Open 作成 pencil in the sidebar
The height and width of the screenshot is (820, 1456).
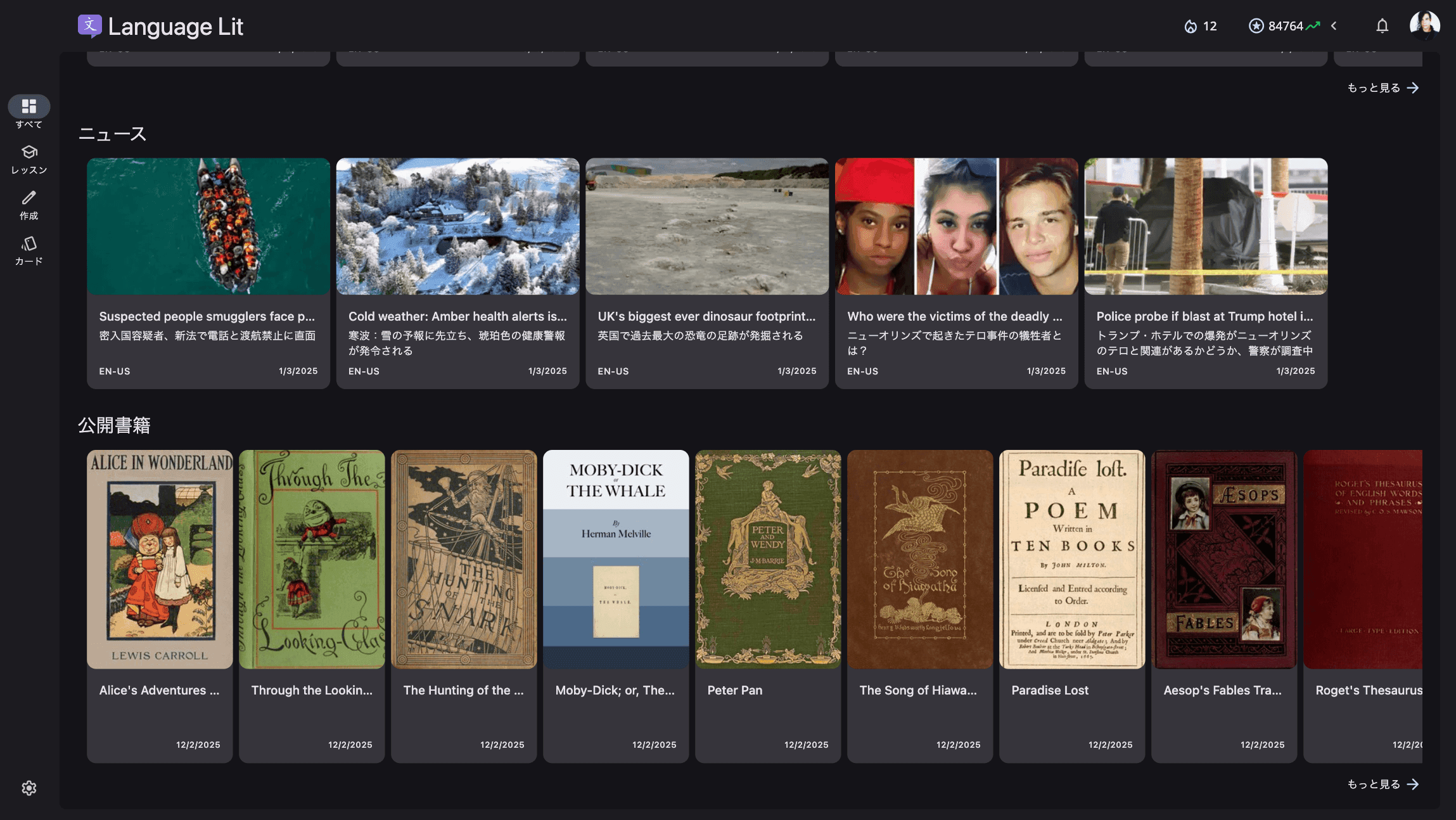coord(29,205)
